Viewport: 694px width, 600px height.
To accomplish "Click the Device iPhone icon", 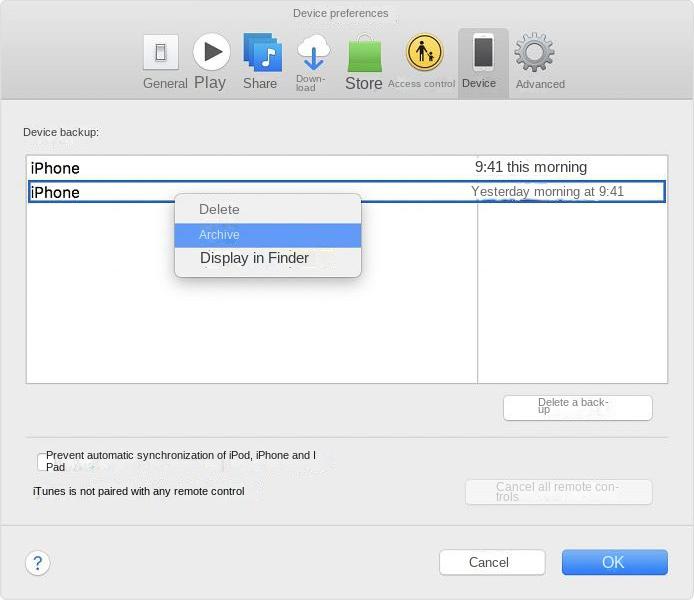I will click(x=483, y=53).
